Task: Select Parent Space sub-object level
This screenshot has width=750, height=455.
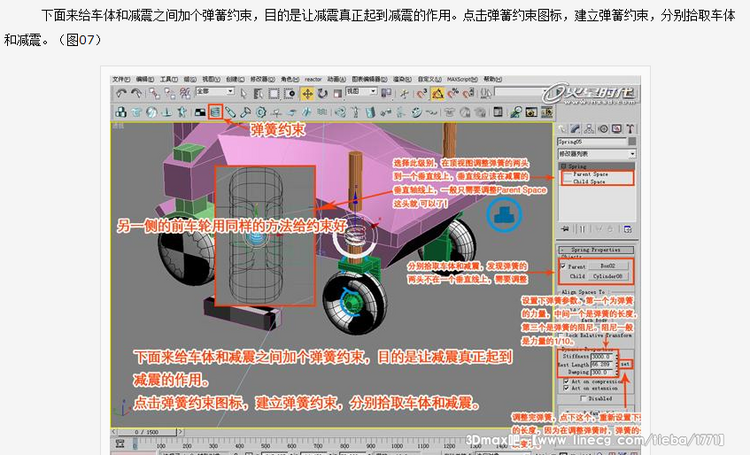Action: 591,174
